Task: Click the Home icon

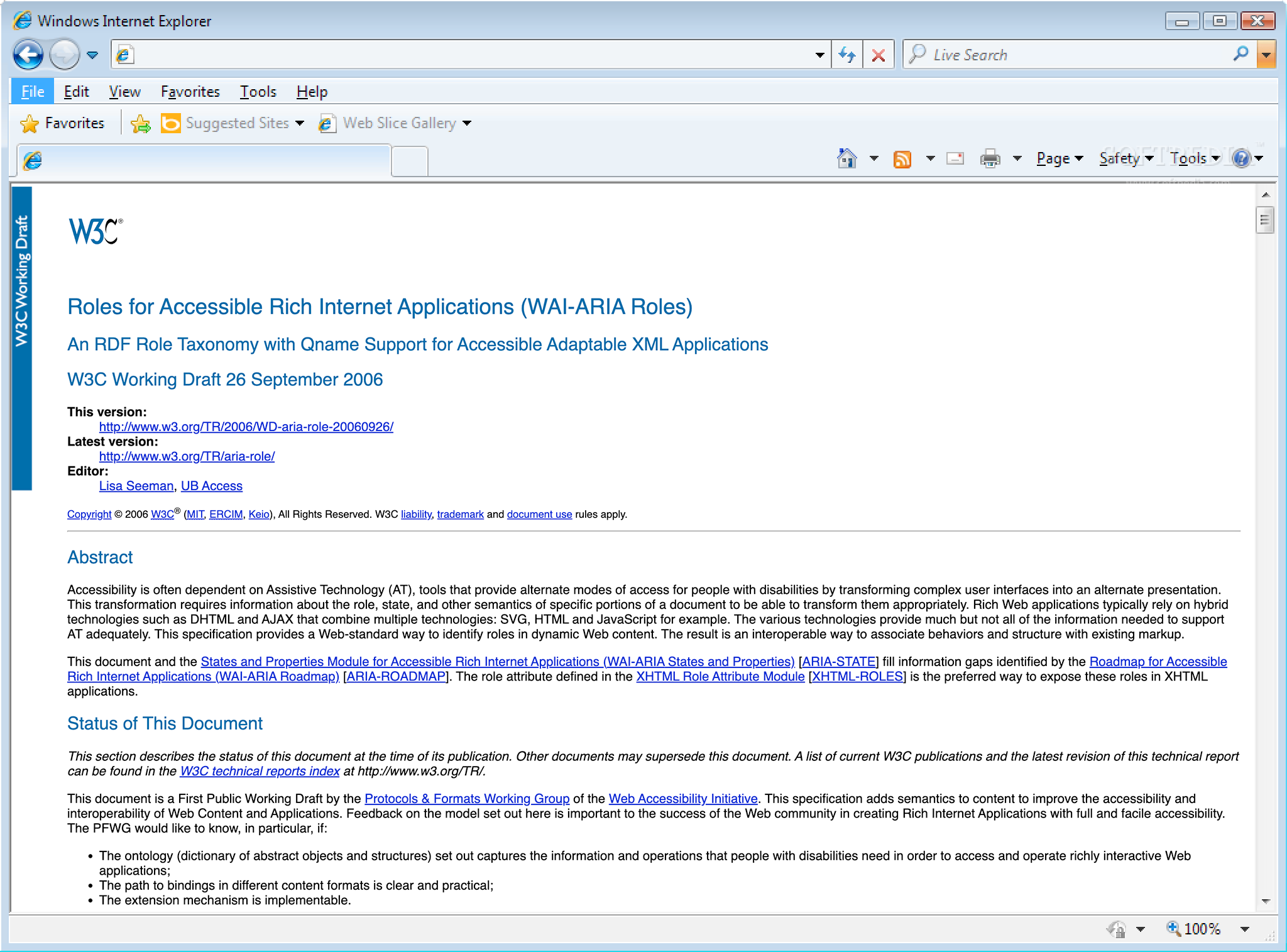Action: pyautogui.click(x=846, y=158)
